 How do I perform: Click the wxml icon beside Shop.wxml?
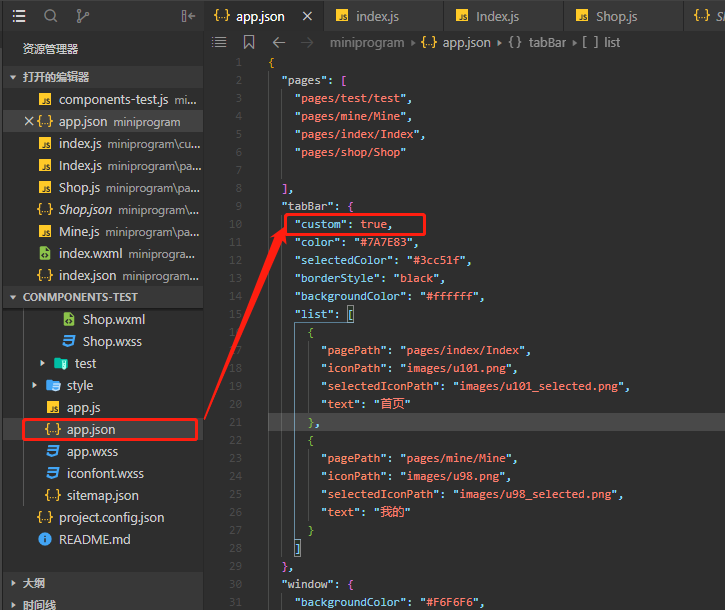click(x=69, y=319)
